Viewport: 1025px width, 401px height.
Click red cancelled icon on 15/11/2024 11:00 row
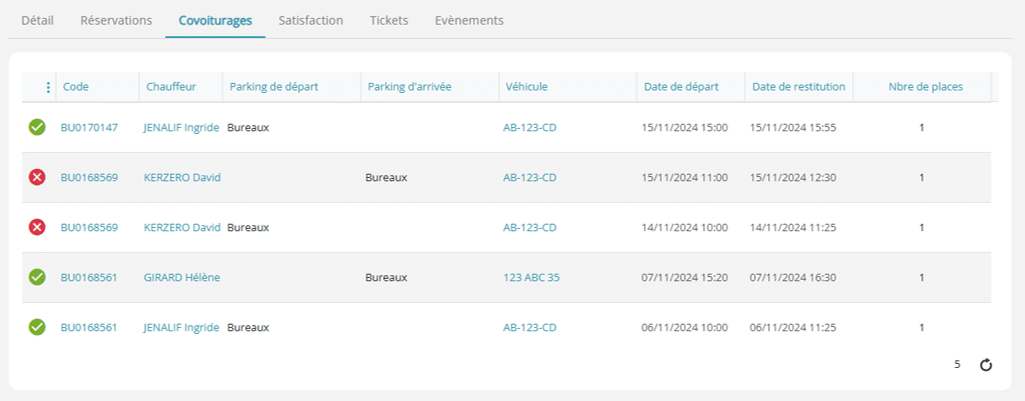[x=37, y=177]
